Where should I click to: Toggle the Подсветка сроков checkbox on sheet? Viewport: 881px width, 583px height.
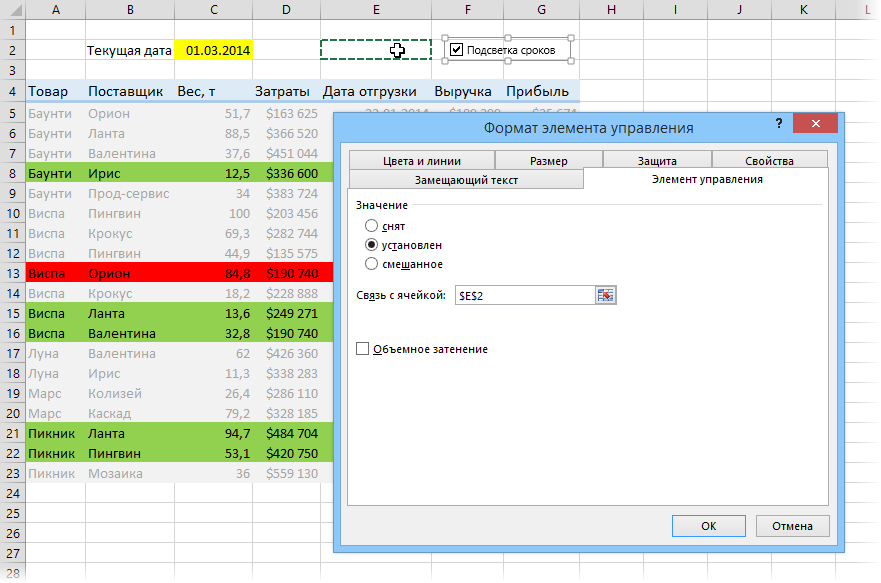point(457,50)
